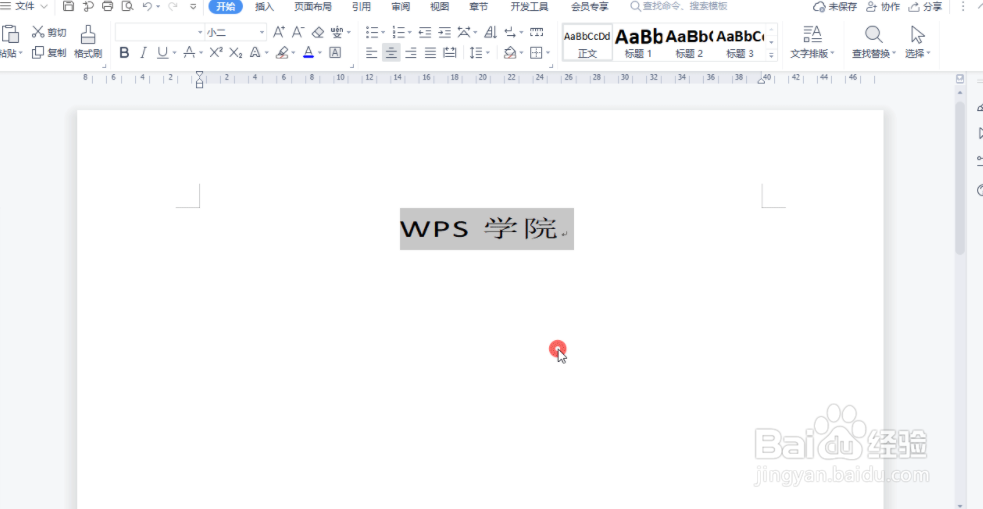Open the font size 小二 dropdown
Viewport: 983px width, 509px height.
pyautogui.click(x=262, y=32)
